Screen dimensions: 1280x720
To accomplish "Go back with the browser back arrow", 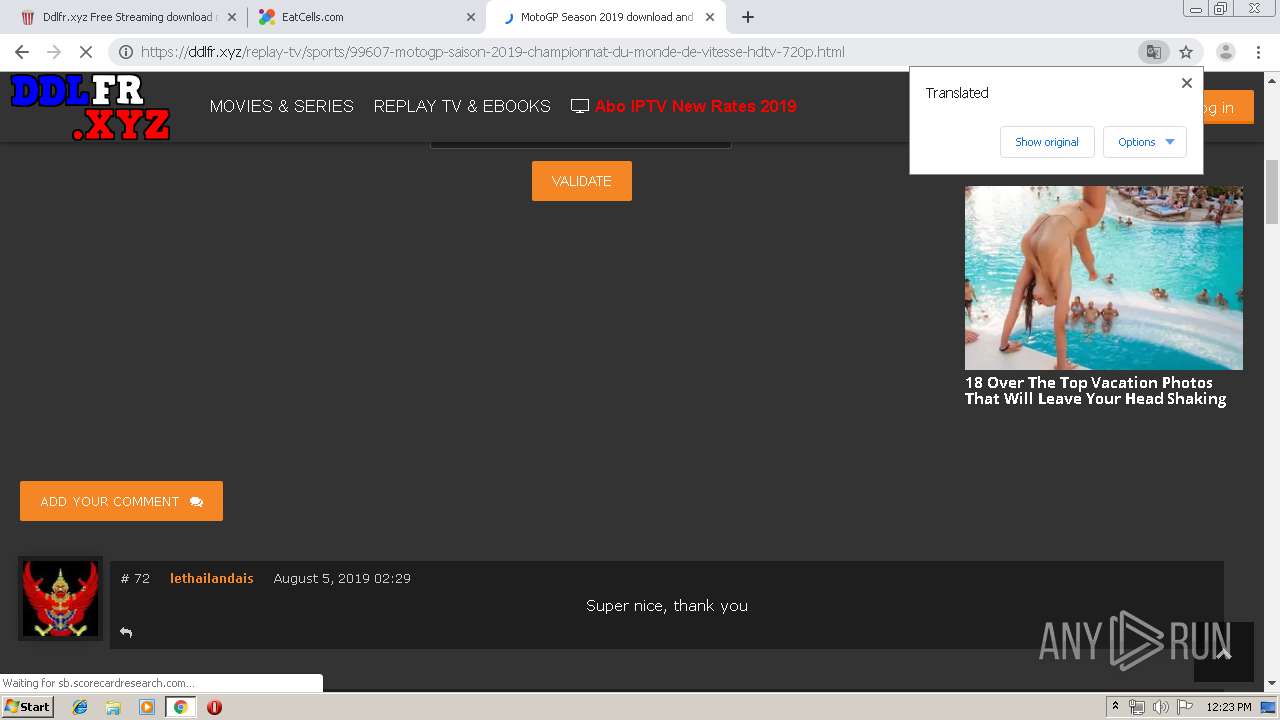I will coord(22,52).
